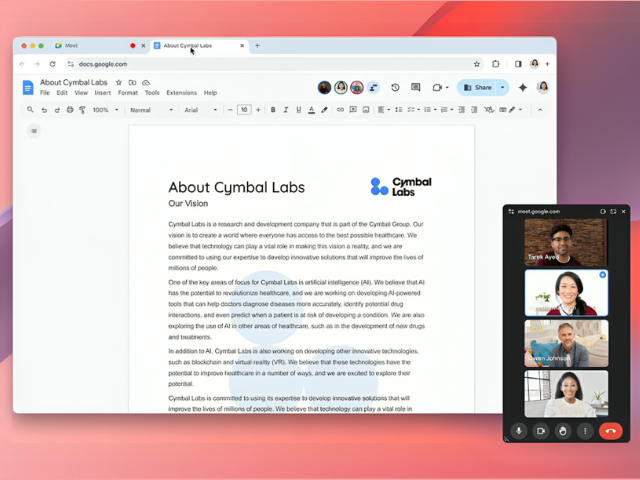
Task: Open the Arial font dropdown
Action: point(200,110)
